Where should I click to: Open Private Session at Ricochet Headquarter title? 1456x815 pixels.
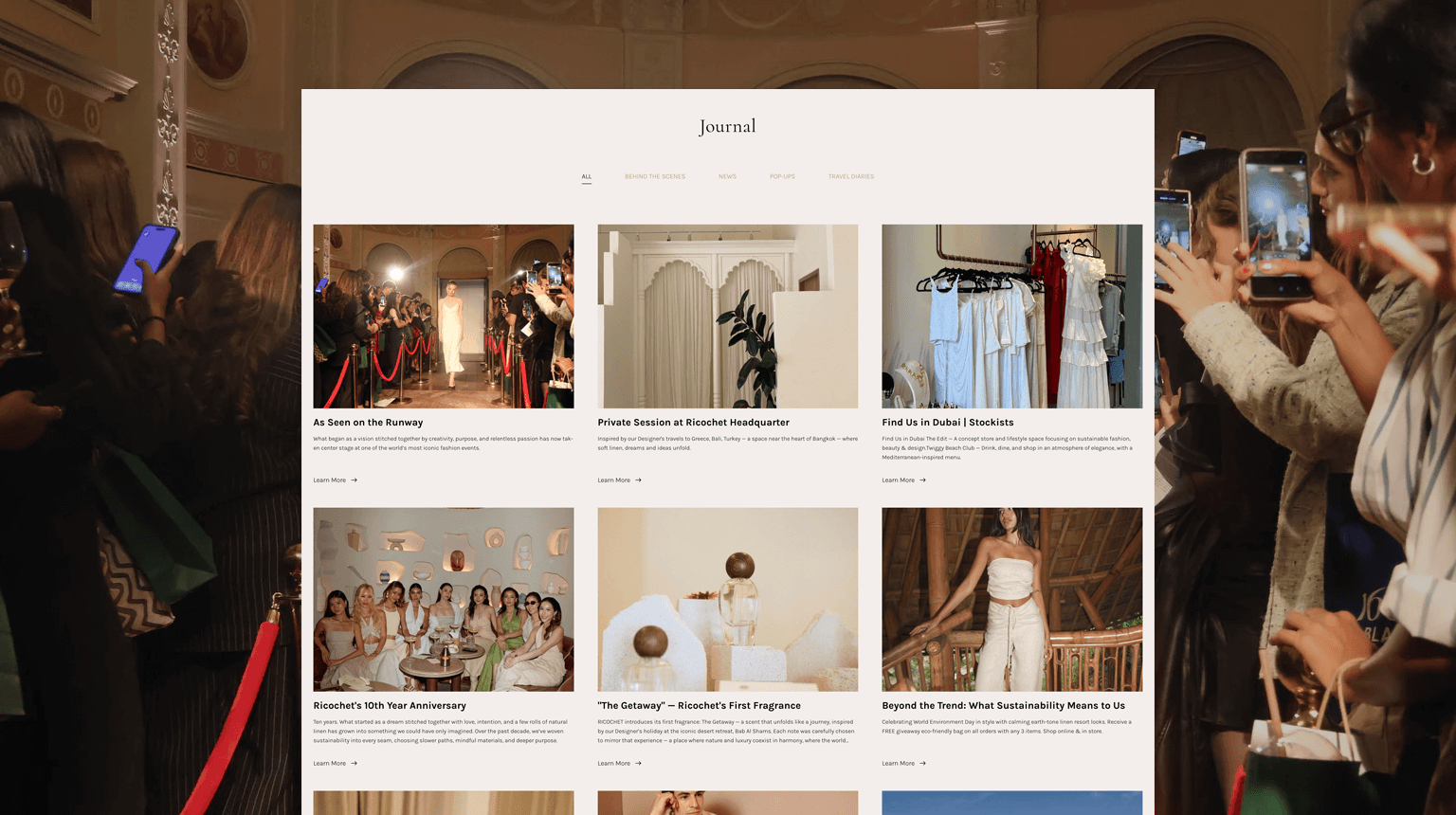[x=693, y=423]
